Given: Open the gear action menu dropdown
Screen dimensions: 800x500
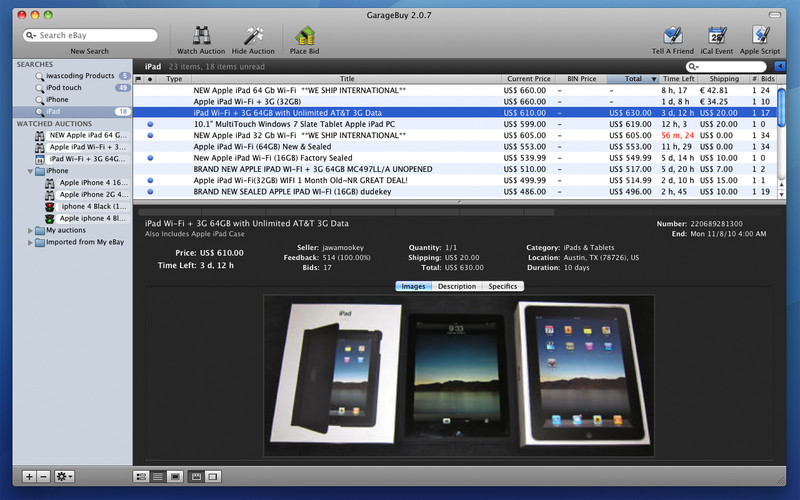Looking at the screenshot, I should point(65,477).
